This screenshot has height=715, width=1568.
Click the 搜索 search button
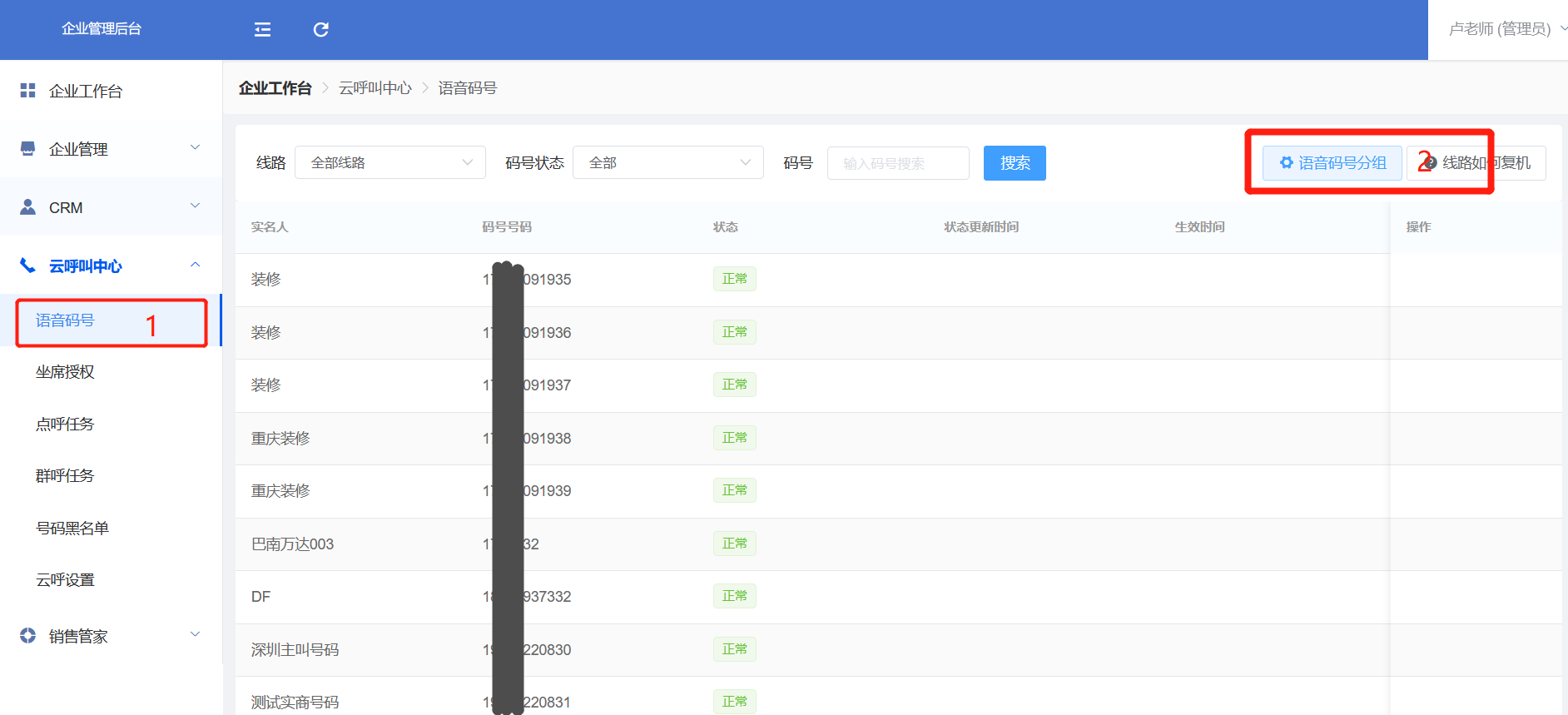tap(1015, 163)
